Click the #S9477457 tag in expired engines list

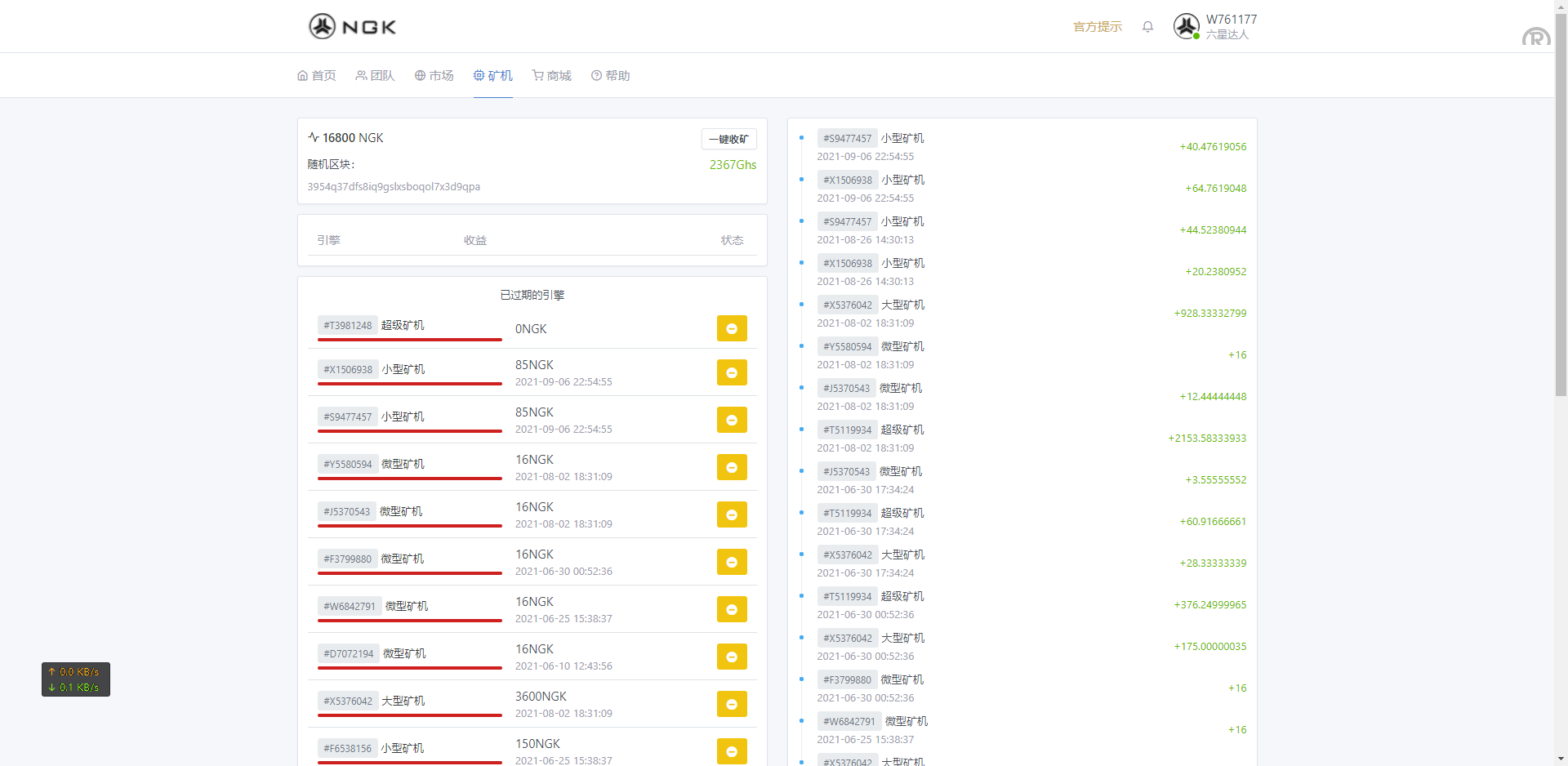pyautogui.click(x=348, y=416)
